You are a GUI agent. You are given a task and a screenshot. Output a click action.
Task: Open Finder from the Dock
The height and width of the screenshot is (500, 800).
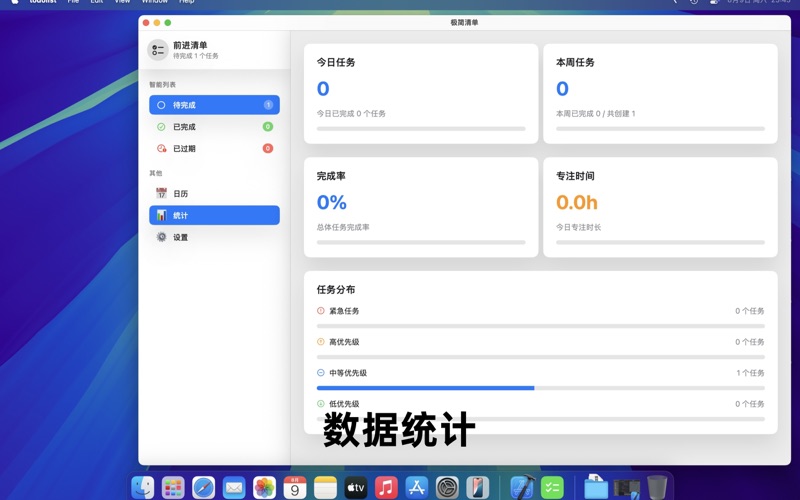point(143,488)
